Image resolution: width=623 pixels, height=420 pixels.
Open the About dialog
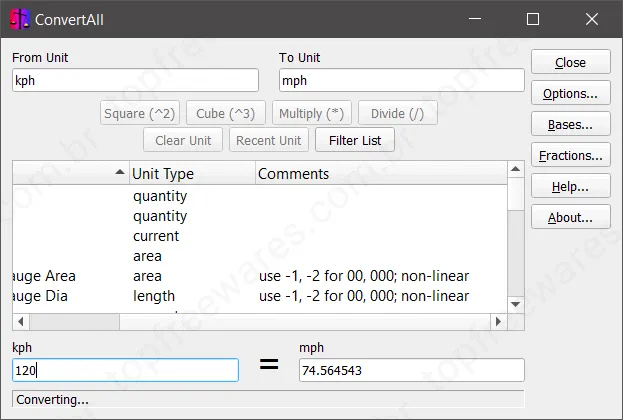[x=571, y=217]
